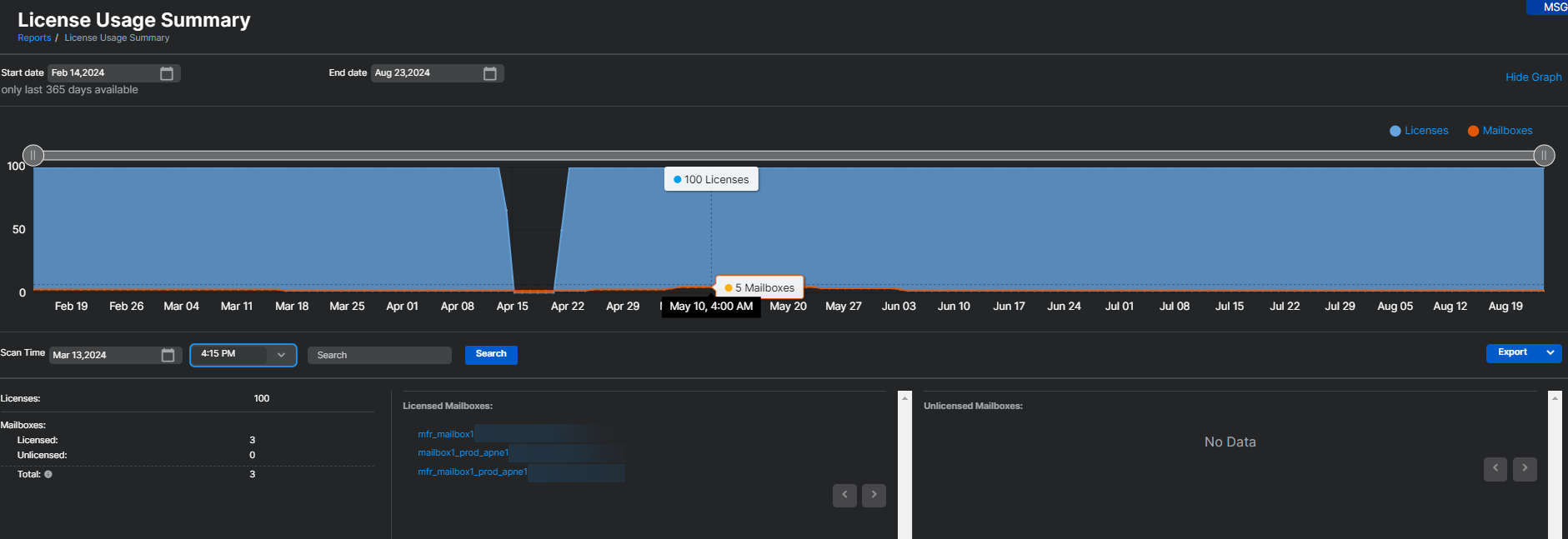Open the End date calendar picker icon
Image resolution: width=1568 pixels, height=539 pixels.
(x=490, y=74)
